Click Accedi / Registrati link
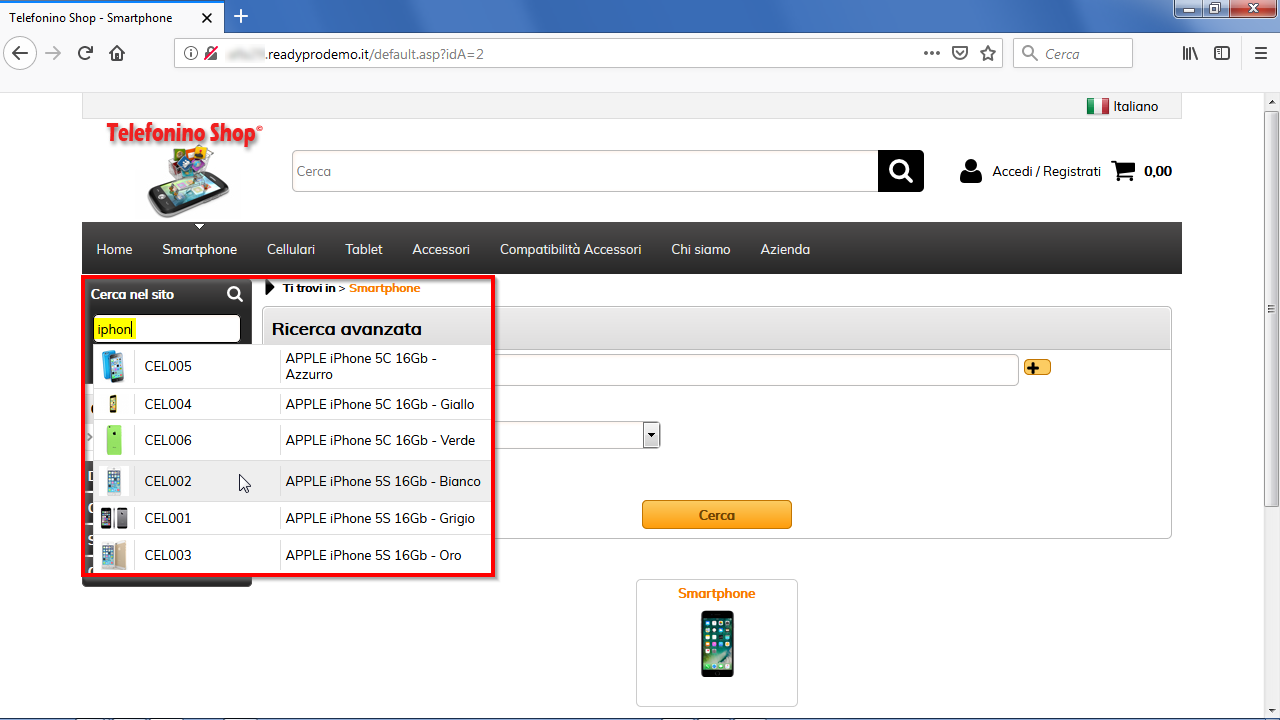Image resolution: width=1280 pixels, height=720 pixels. (1046, 171)
